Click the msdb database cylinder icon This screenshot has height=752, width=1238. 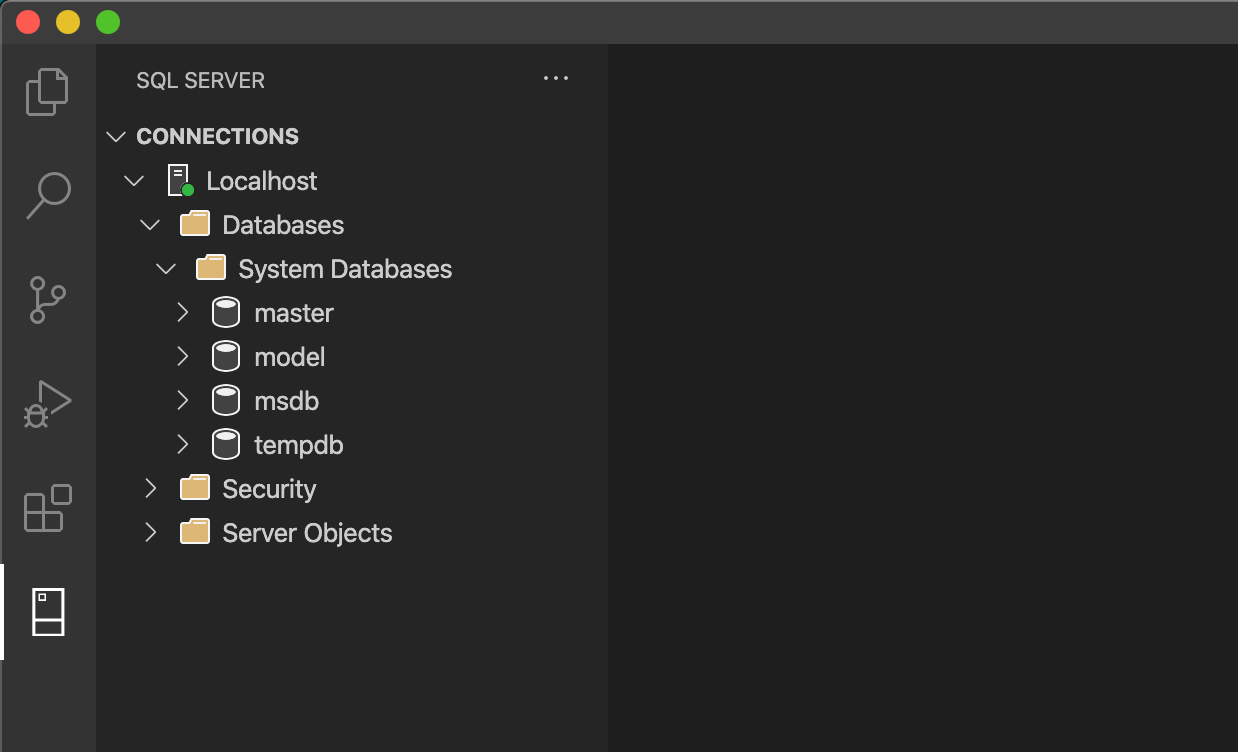tap(227, 401)
